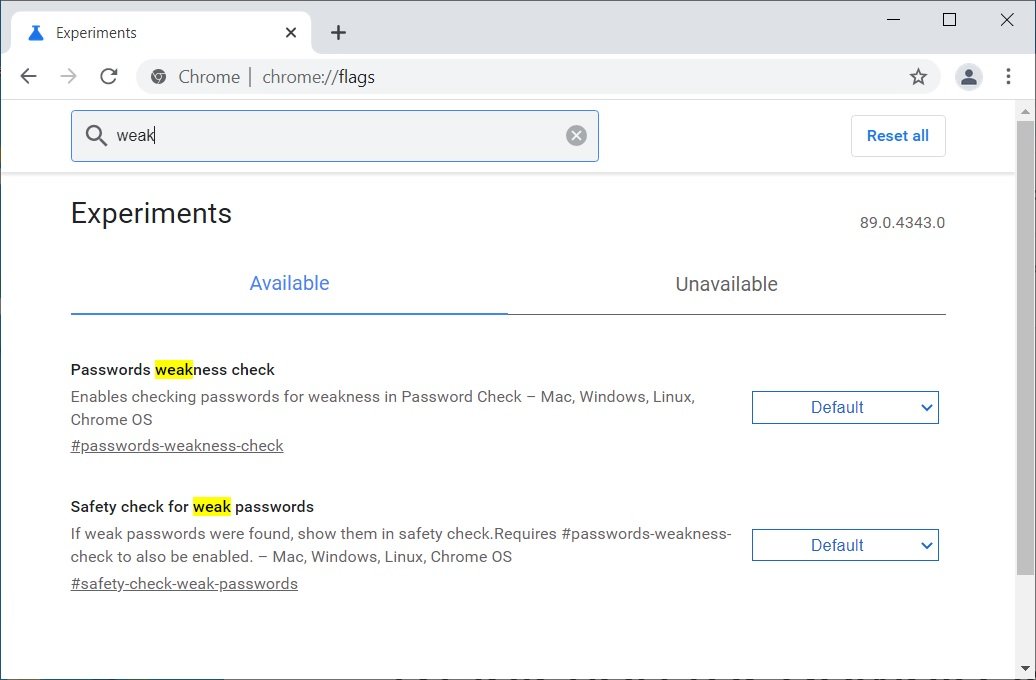Click the Reset all button
The image size is (1036, 680).
(x=897, y=136)
